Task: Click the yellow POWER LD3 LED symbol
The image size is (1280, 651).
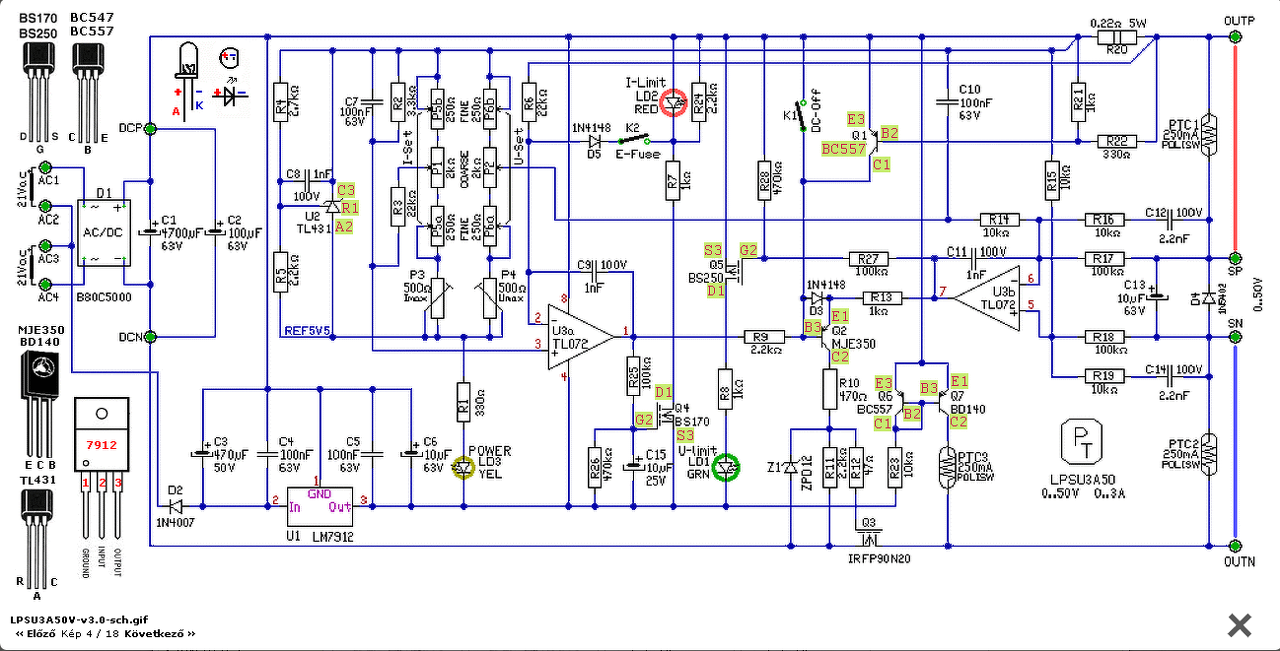Action: click(x=462, y=466)
